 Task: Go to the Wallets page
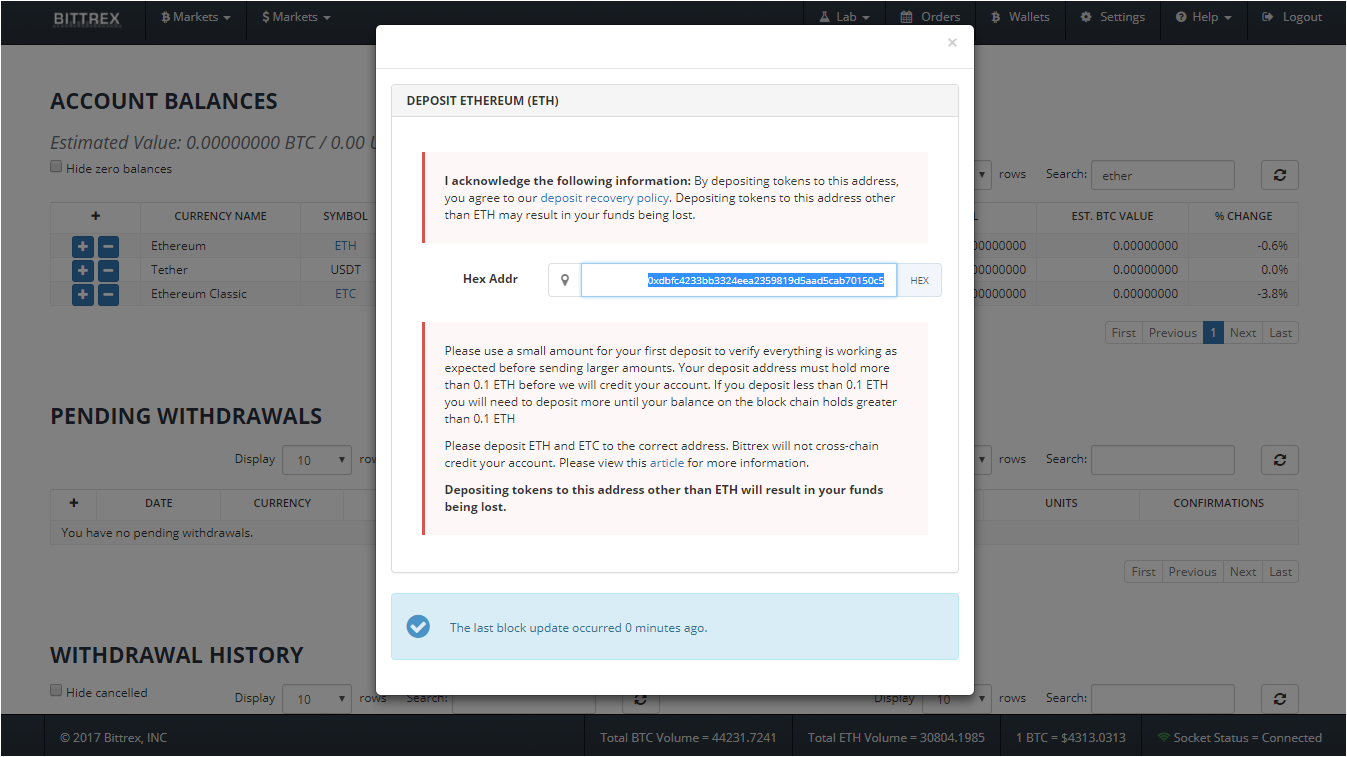click(x=1020, y=17)
